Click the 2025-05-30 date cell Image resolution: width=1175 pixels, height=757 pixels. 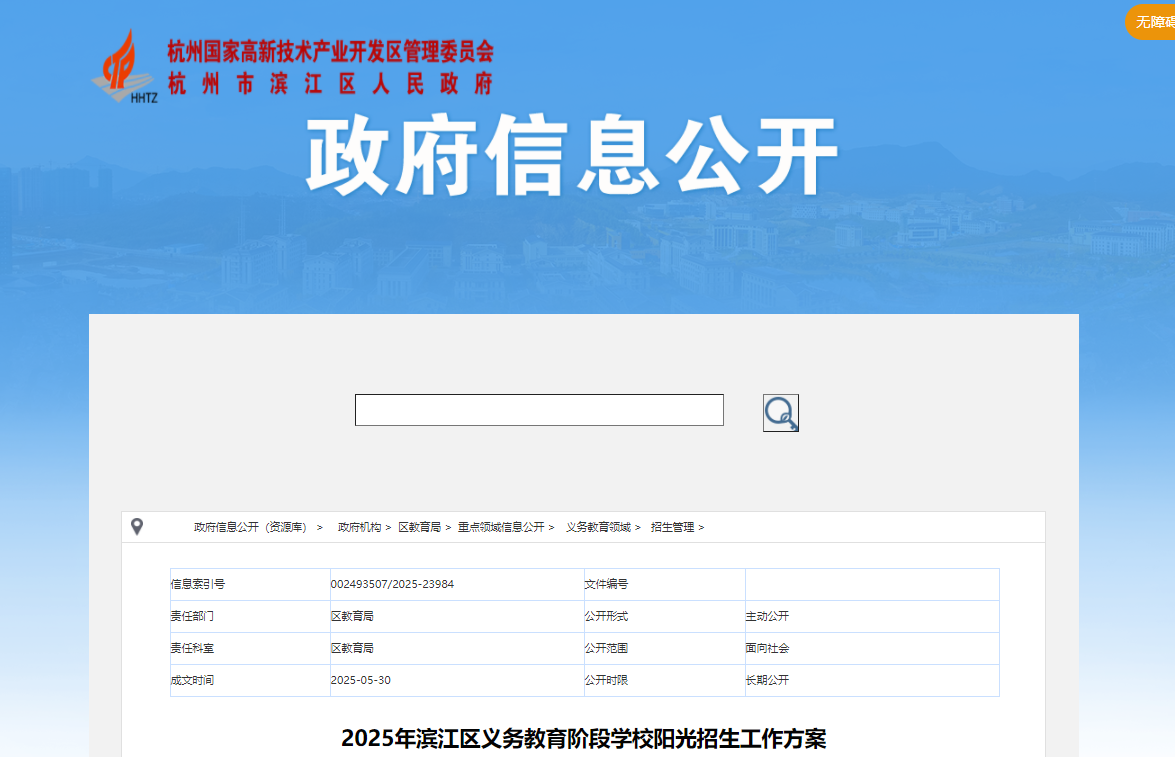pos(358,680)
